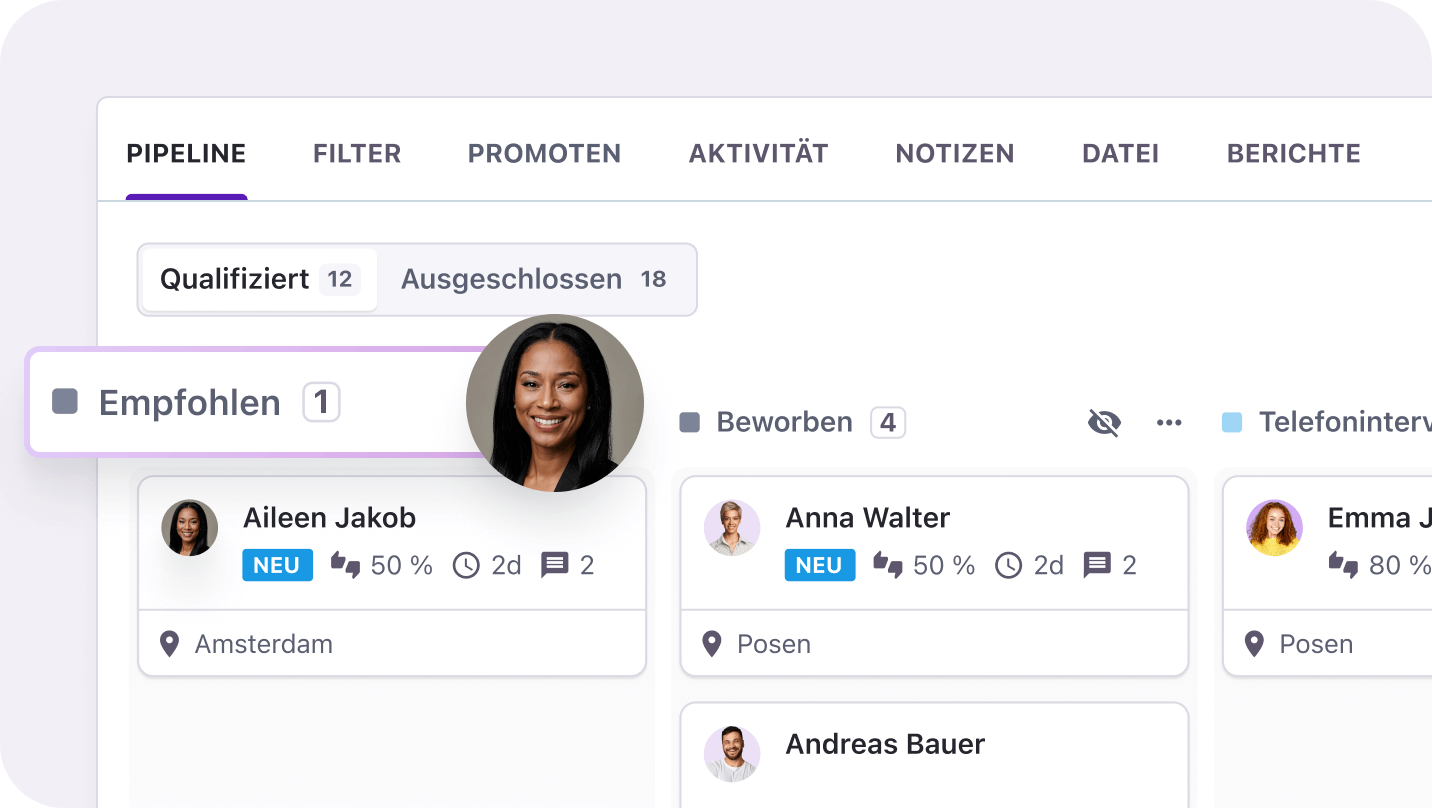
Task: Click clock icon on Aileen Jakob card
Action: pyautogui.click(x=466, y=566)
